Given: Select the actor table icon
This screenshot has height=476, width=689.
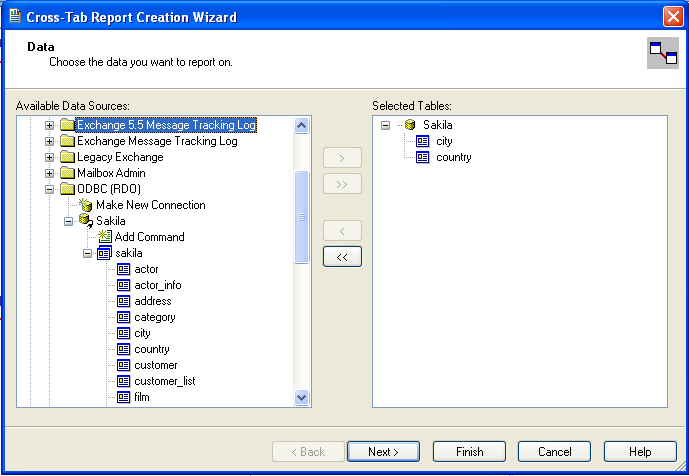Looking at the screenshot, I should pyautogui.click(x=124, y=269).
